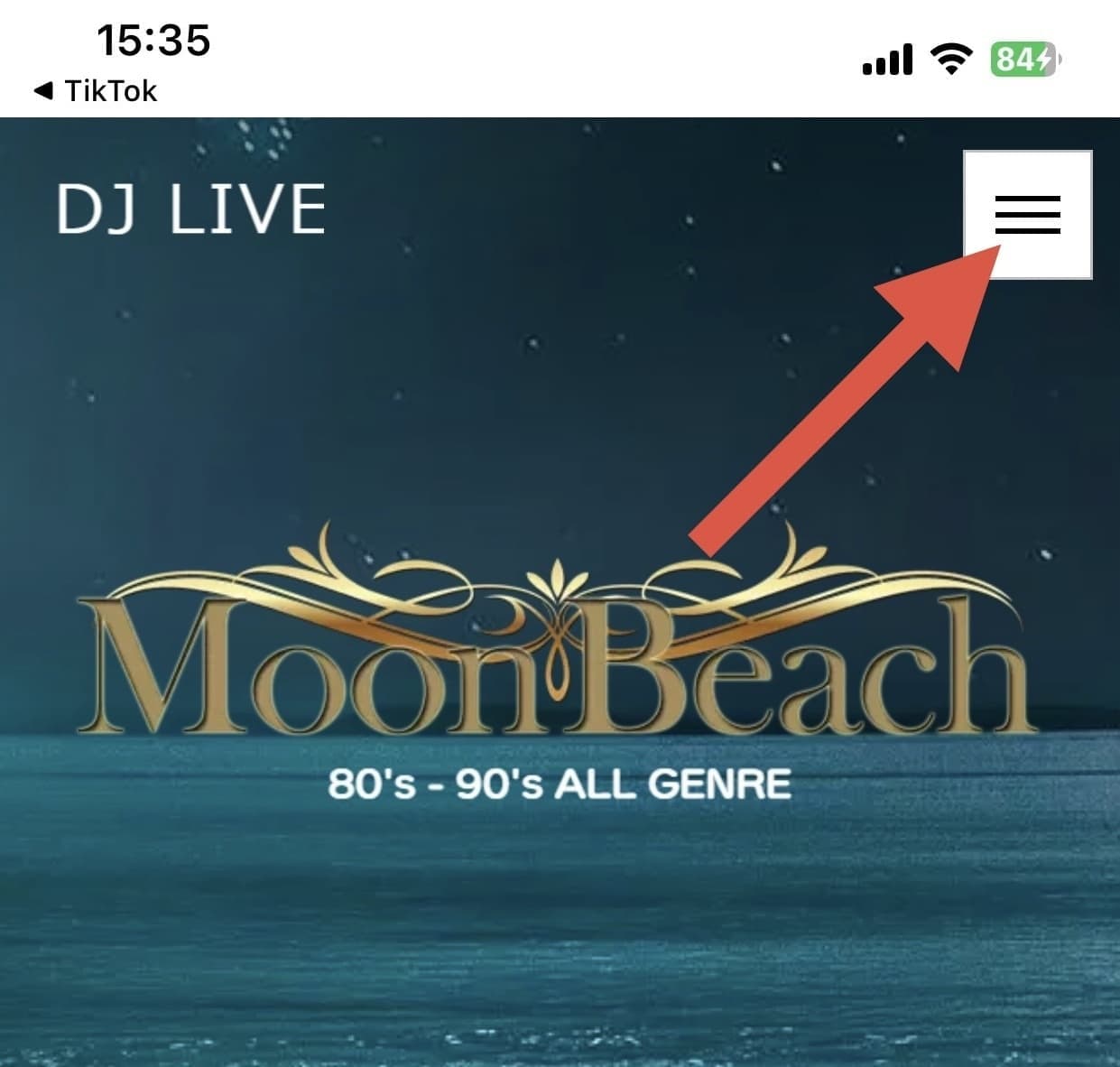Tap the green battery indicator showing 84
The image size is (1120, 1067).
pos(1025,60)
